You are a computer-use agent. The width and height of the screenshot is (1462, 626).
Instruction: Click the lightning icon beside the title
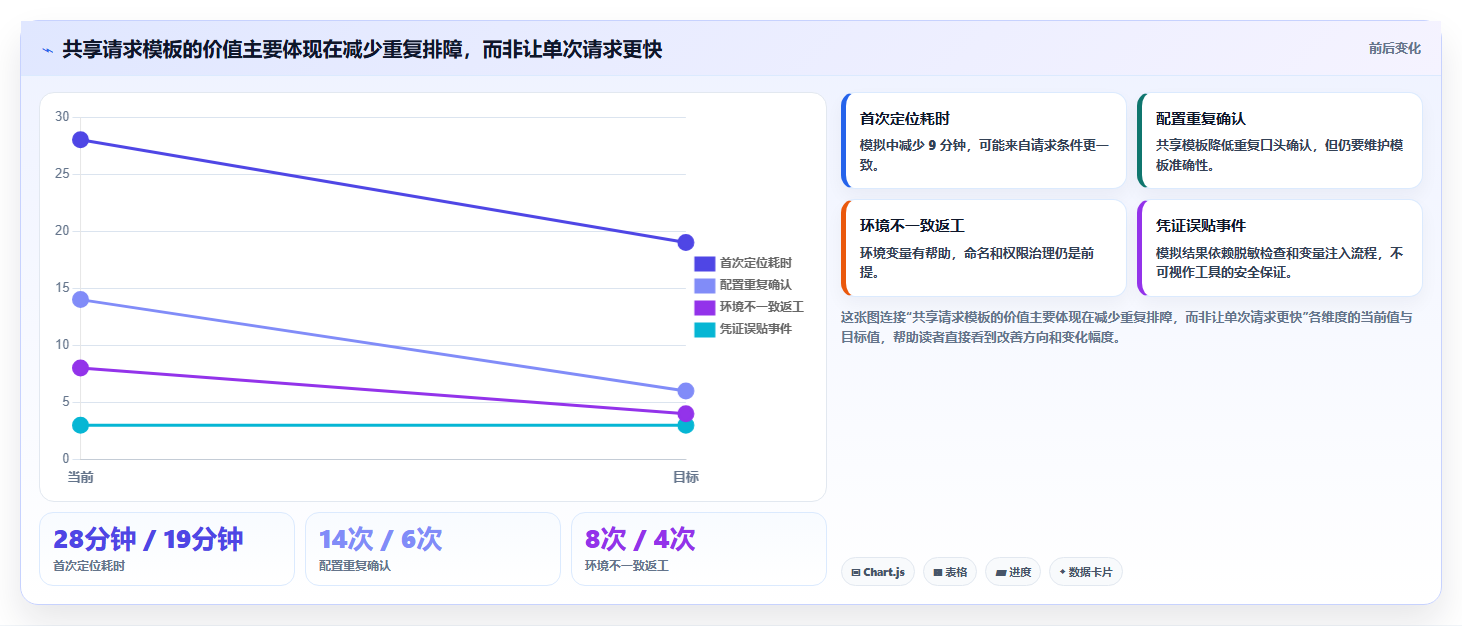pyautogui.click(x=47, y=50)
